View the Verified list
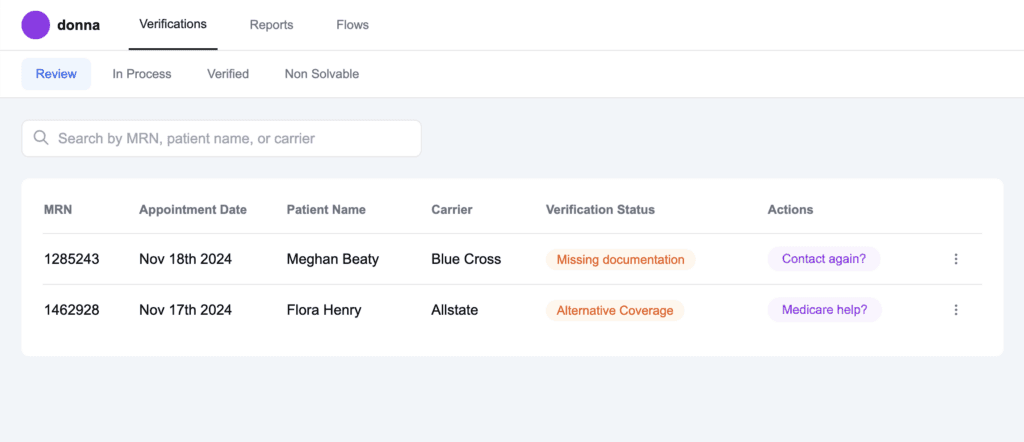This screenshot has height=442, width=1024. coord(228,74)
